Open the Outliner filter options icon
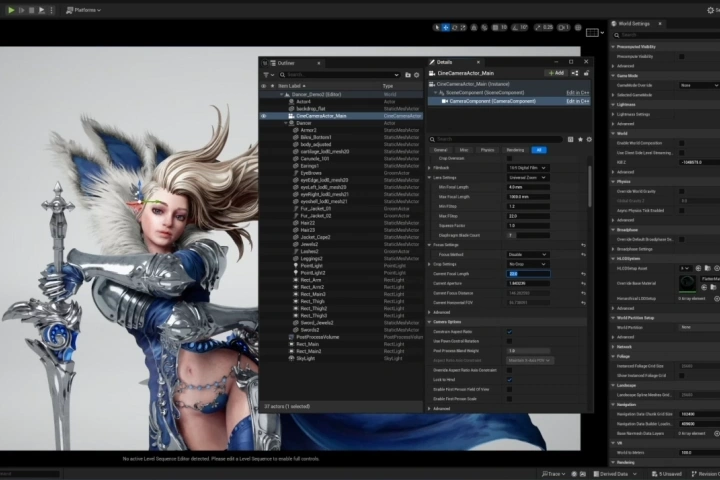This screenshot has height=480, width=720. coord(268,75)
